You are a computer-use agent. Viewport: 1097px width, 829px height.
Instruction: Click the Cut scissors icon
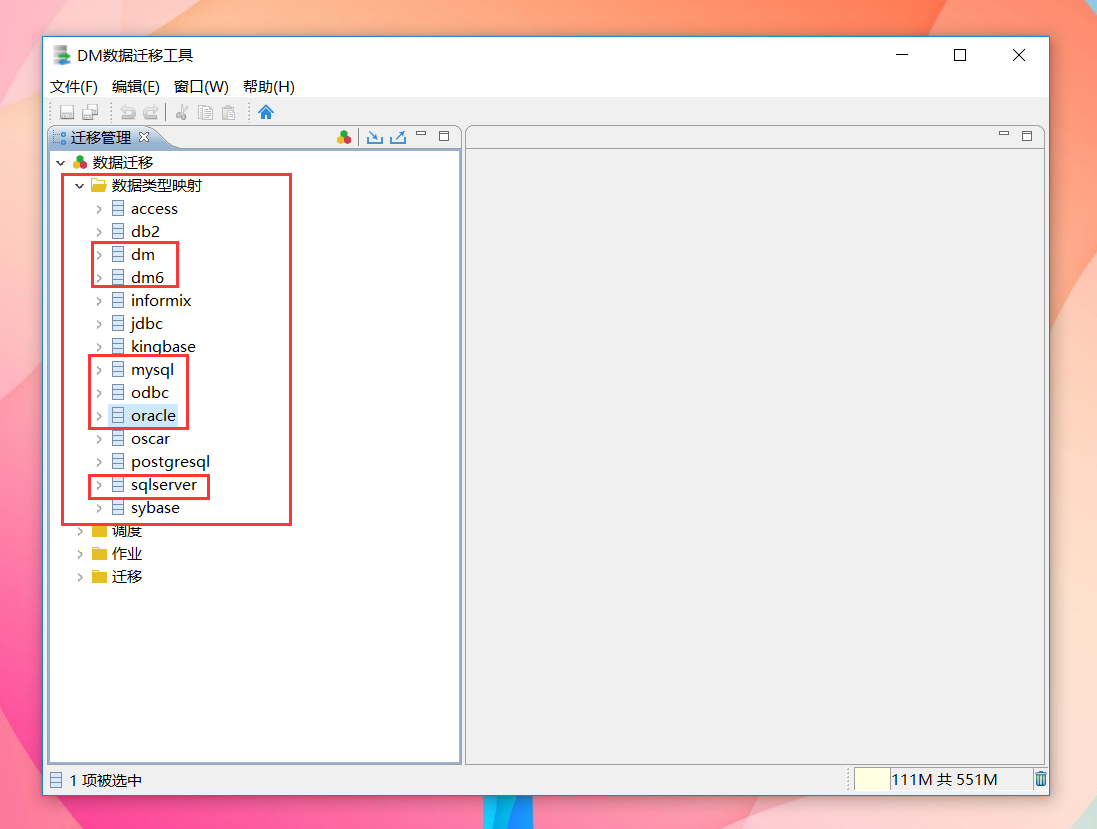tap(182, 113)
